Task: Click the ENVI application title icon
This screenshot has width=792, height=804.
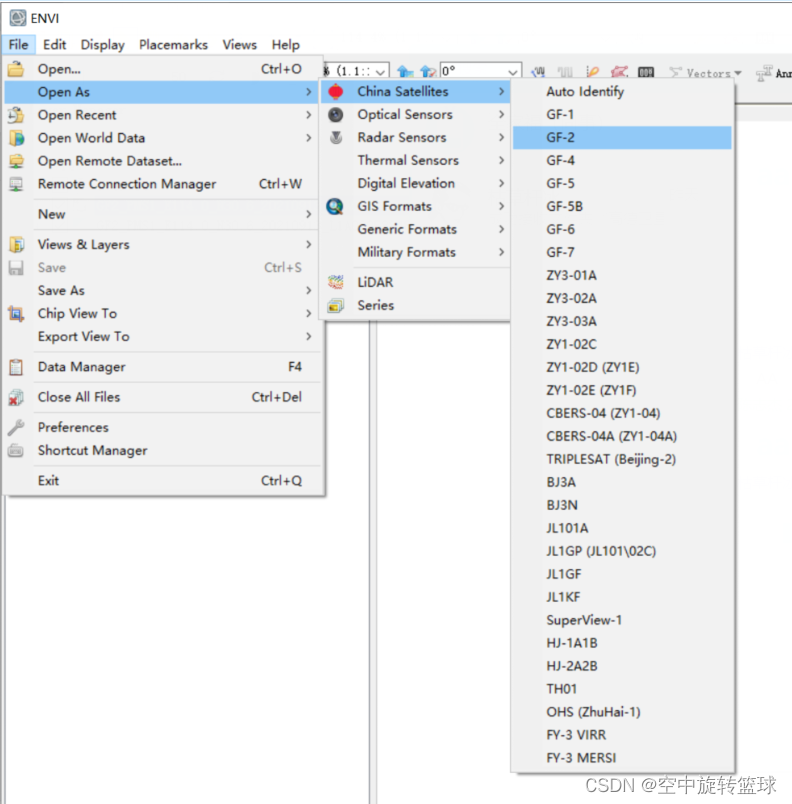Action: point(17,18)
